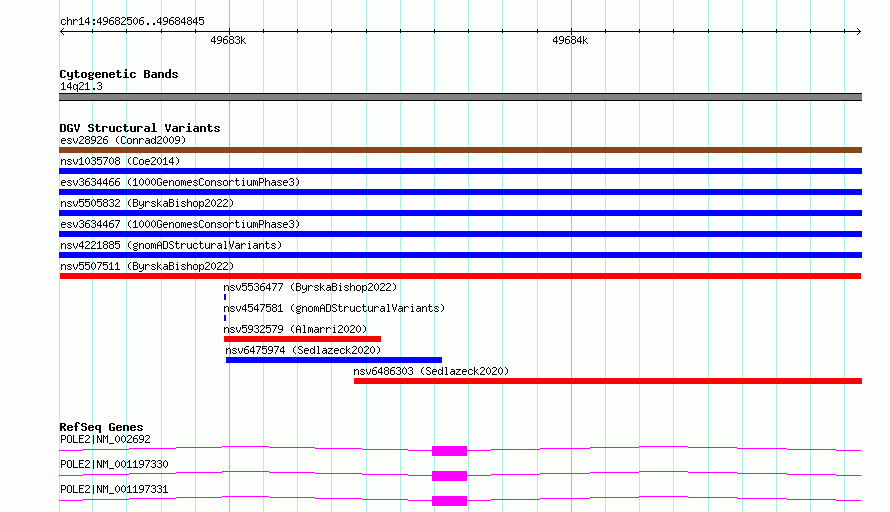Click the 49684k ruler label
This screenshot has height=512, width=890.
[570, 40]
